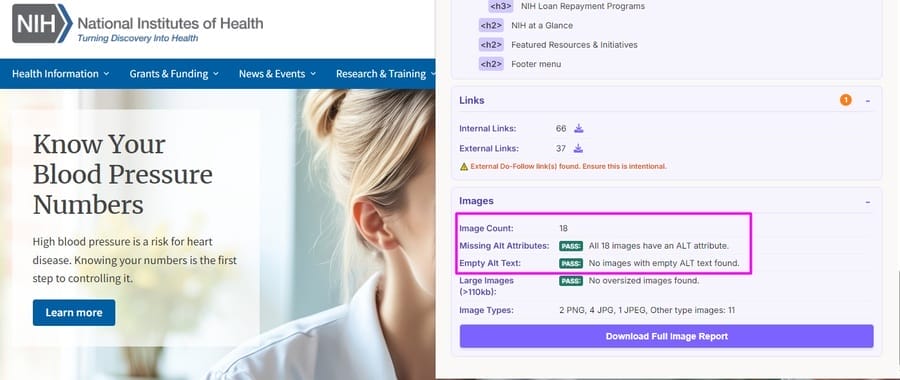Click the Know Your Blood Pressure Numbers heading
Viewport: 900px width, 380px height.
pyautogui.click(x=122, y=175)
